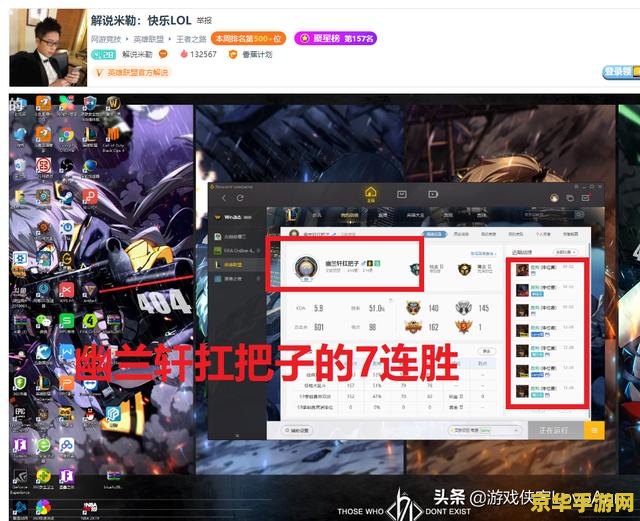Click the yellow menu button beside 正在运行

[594, 430]
